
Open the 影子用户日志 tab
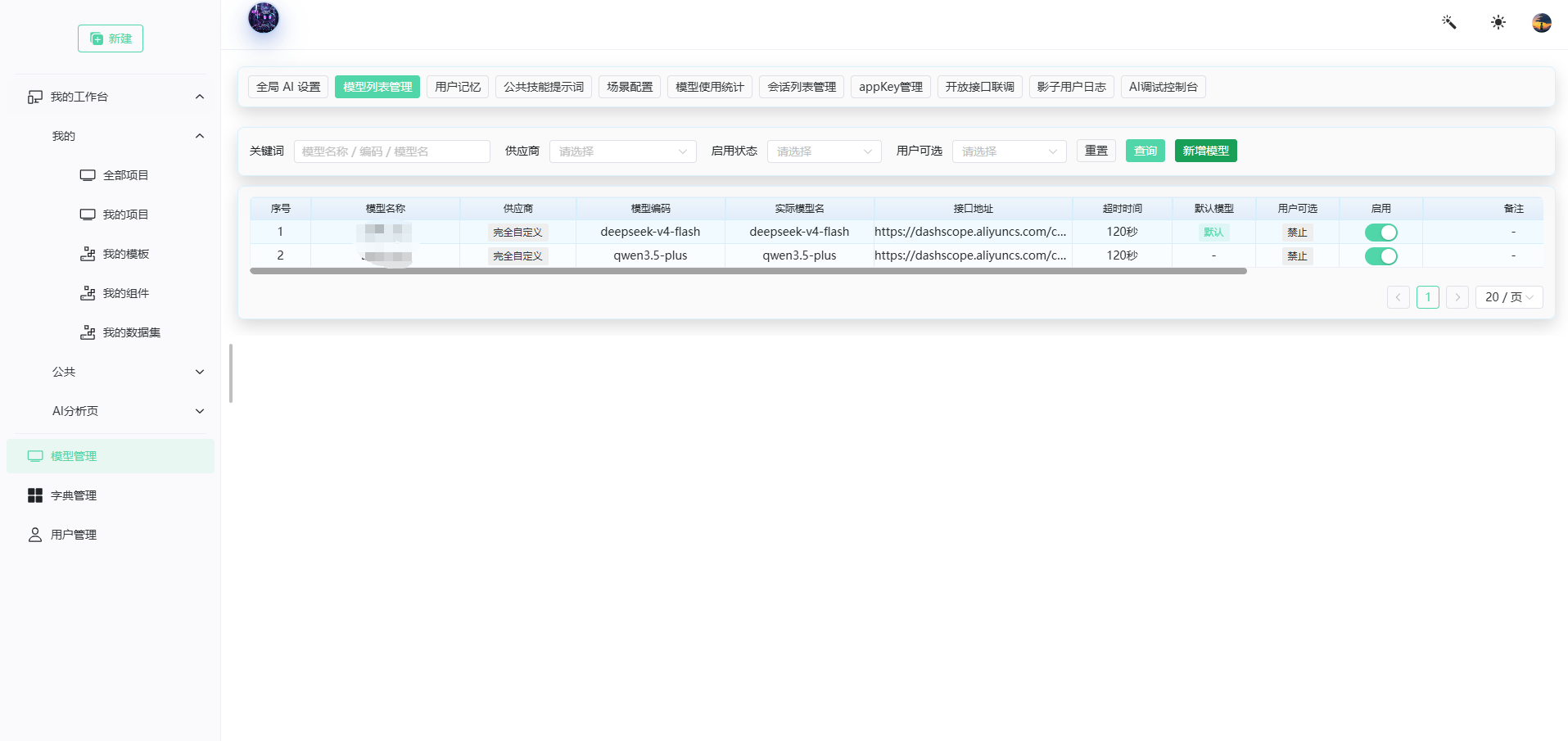point(1072,87)
